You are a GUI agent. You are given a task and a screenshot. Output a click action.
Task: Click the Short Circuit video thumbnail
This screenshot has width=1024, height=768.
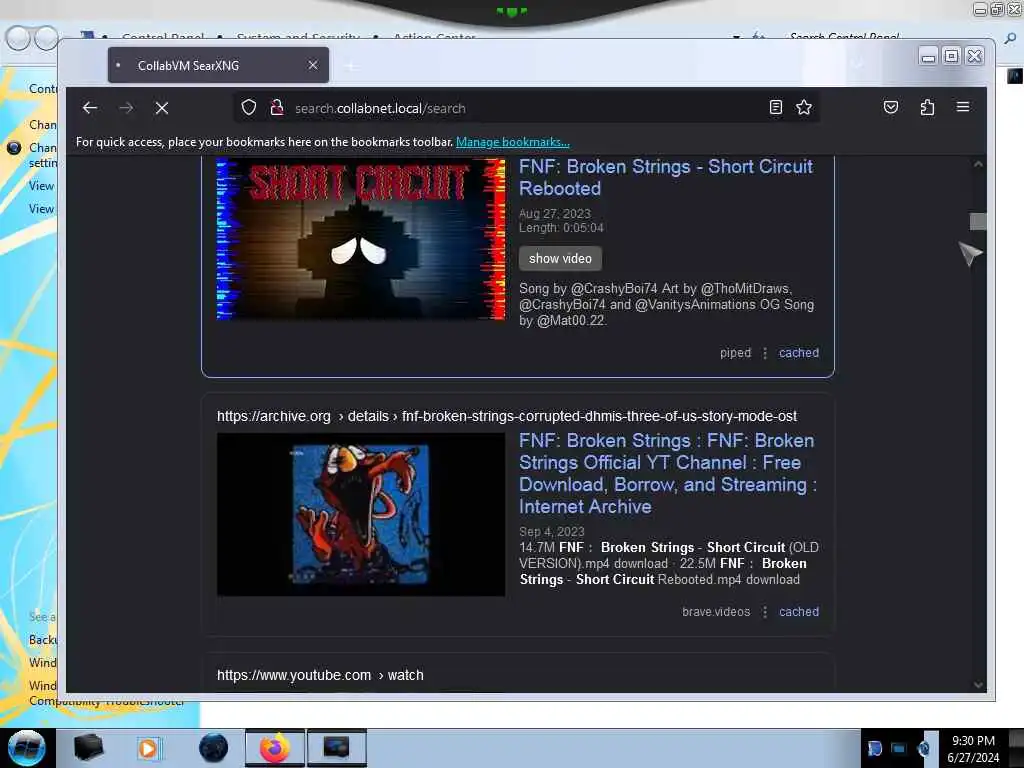tap(360, 239)
